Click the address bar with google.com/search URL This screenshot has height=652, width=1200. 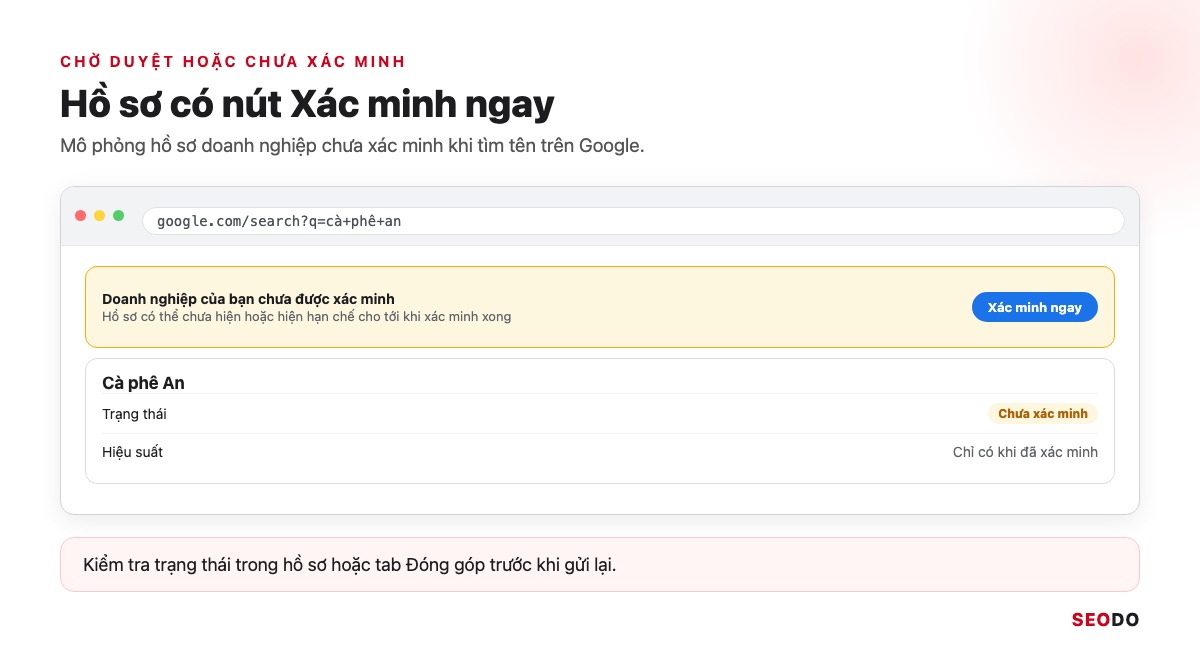click(633, 221)
